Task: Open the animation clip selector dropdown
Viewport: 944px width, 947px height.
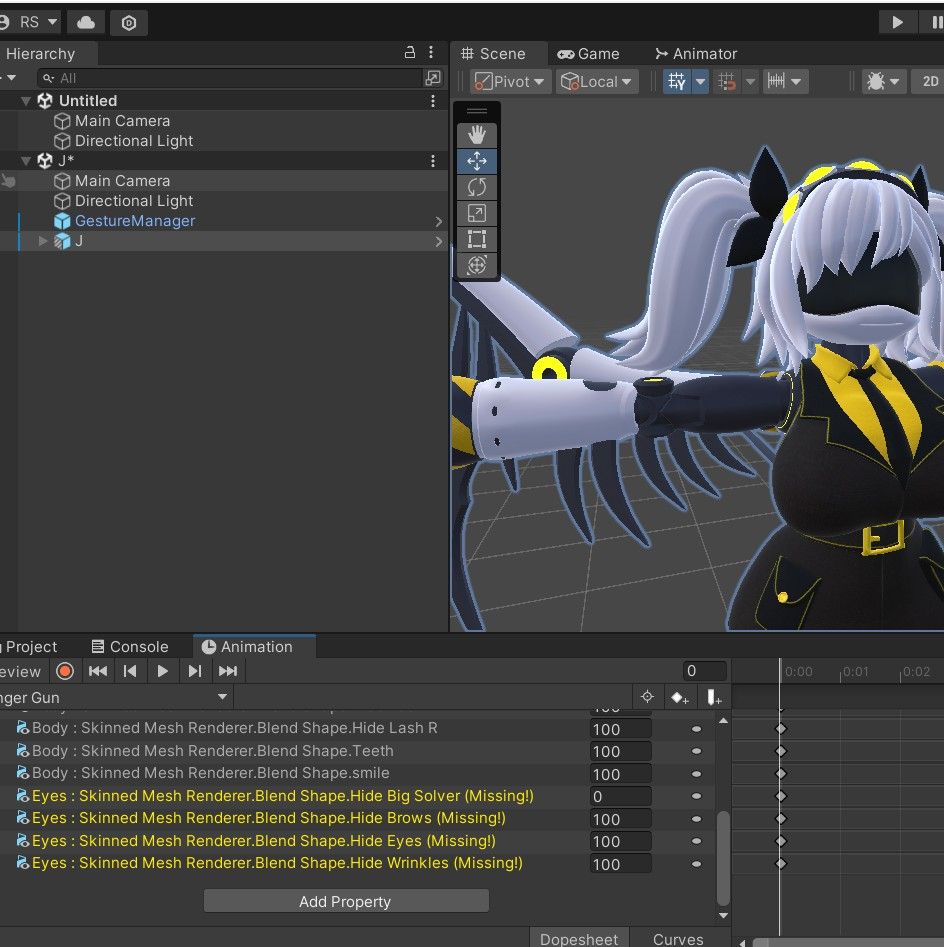Action: 115,698
